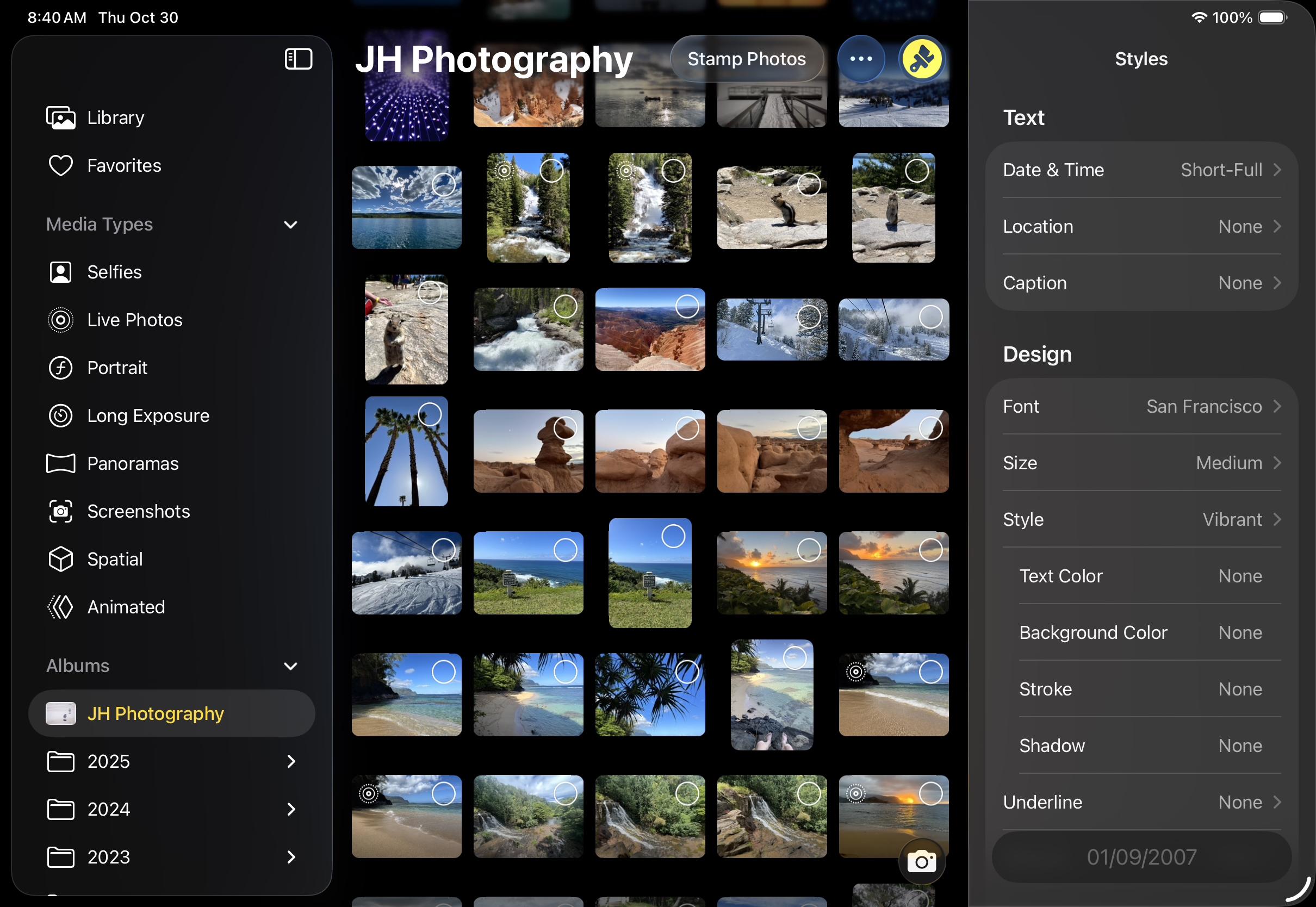The height and width of the screenshot is (907, 1316).
Task: Tap the 01/09/2007 preview field
Action: pos(1141,857)
